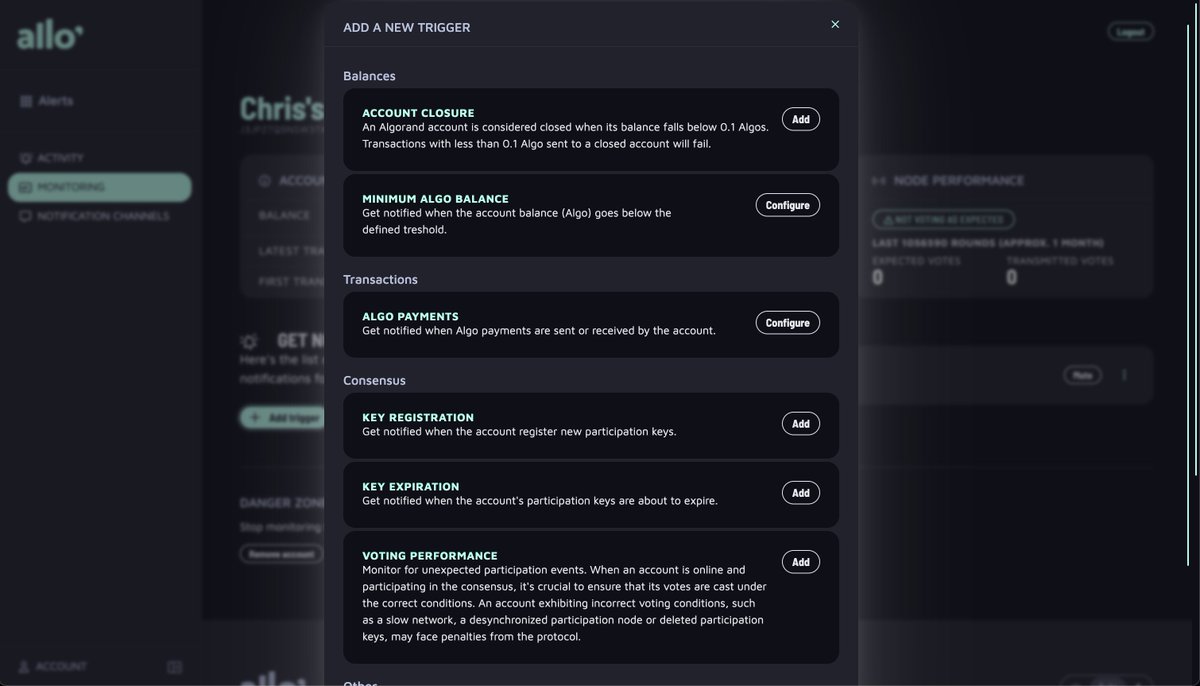The height and width of the screenshot is (686, 1200).
Task: Click the sidebar collapse icon
Action: (175, 666)
